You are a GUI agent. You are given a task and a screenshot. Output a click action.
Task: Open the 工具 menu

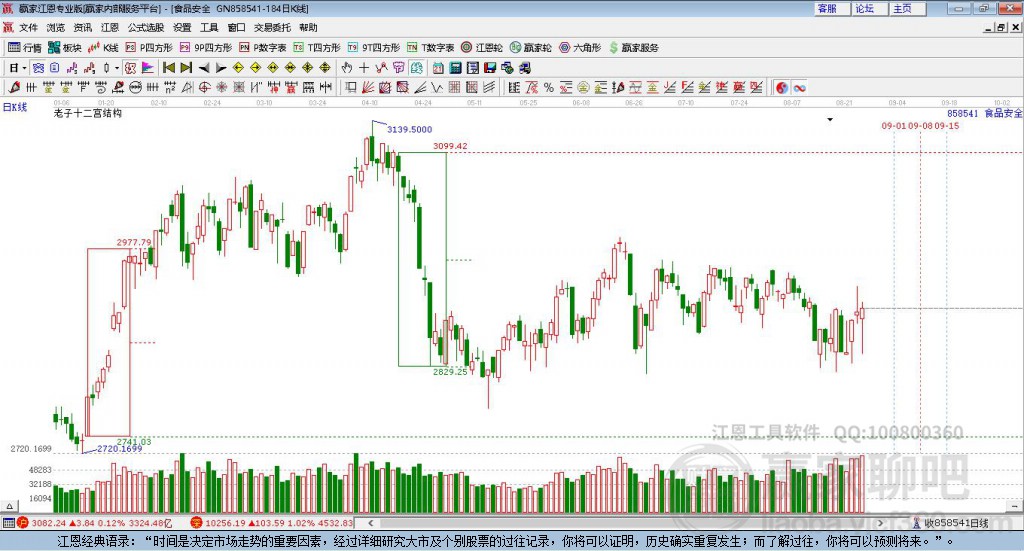click(209, 27)
